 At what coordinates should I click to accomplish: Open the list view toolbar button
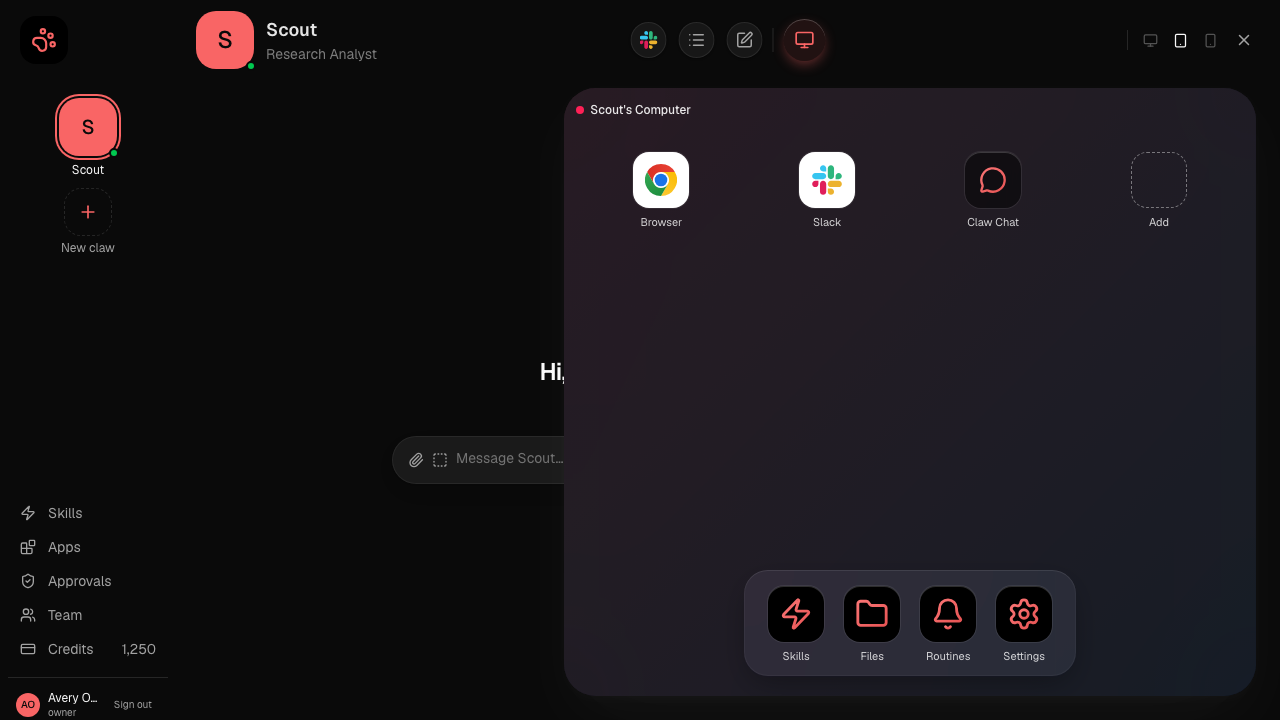697,40
